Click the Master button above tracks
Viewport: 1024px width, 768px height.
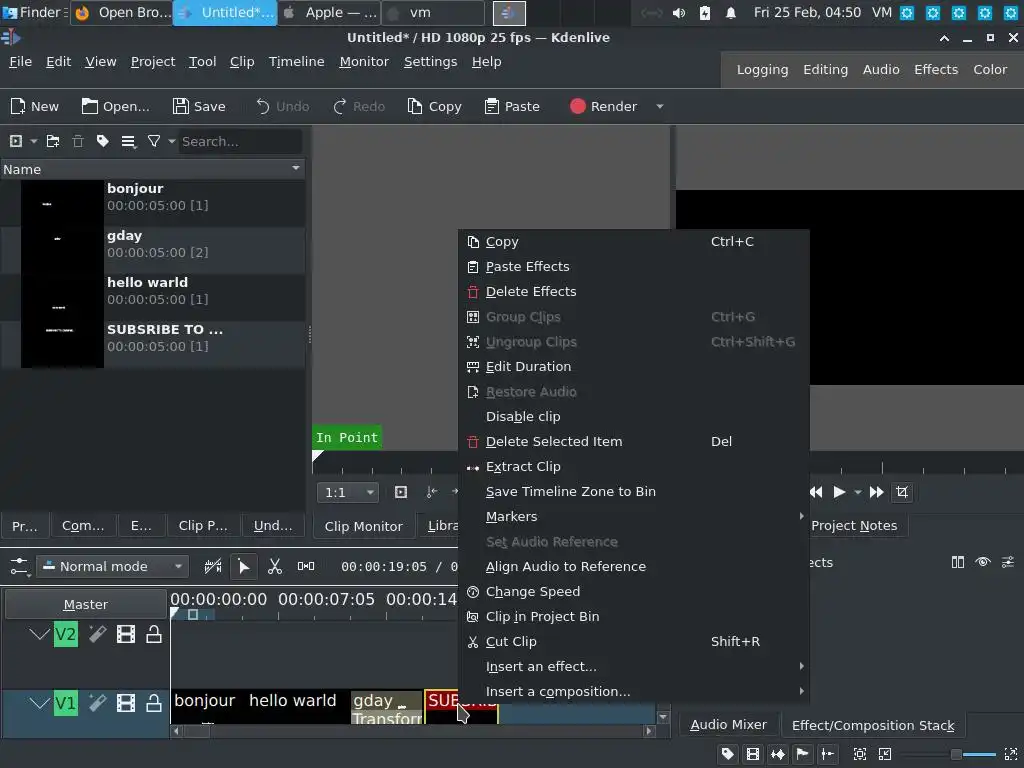86,605
